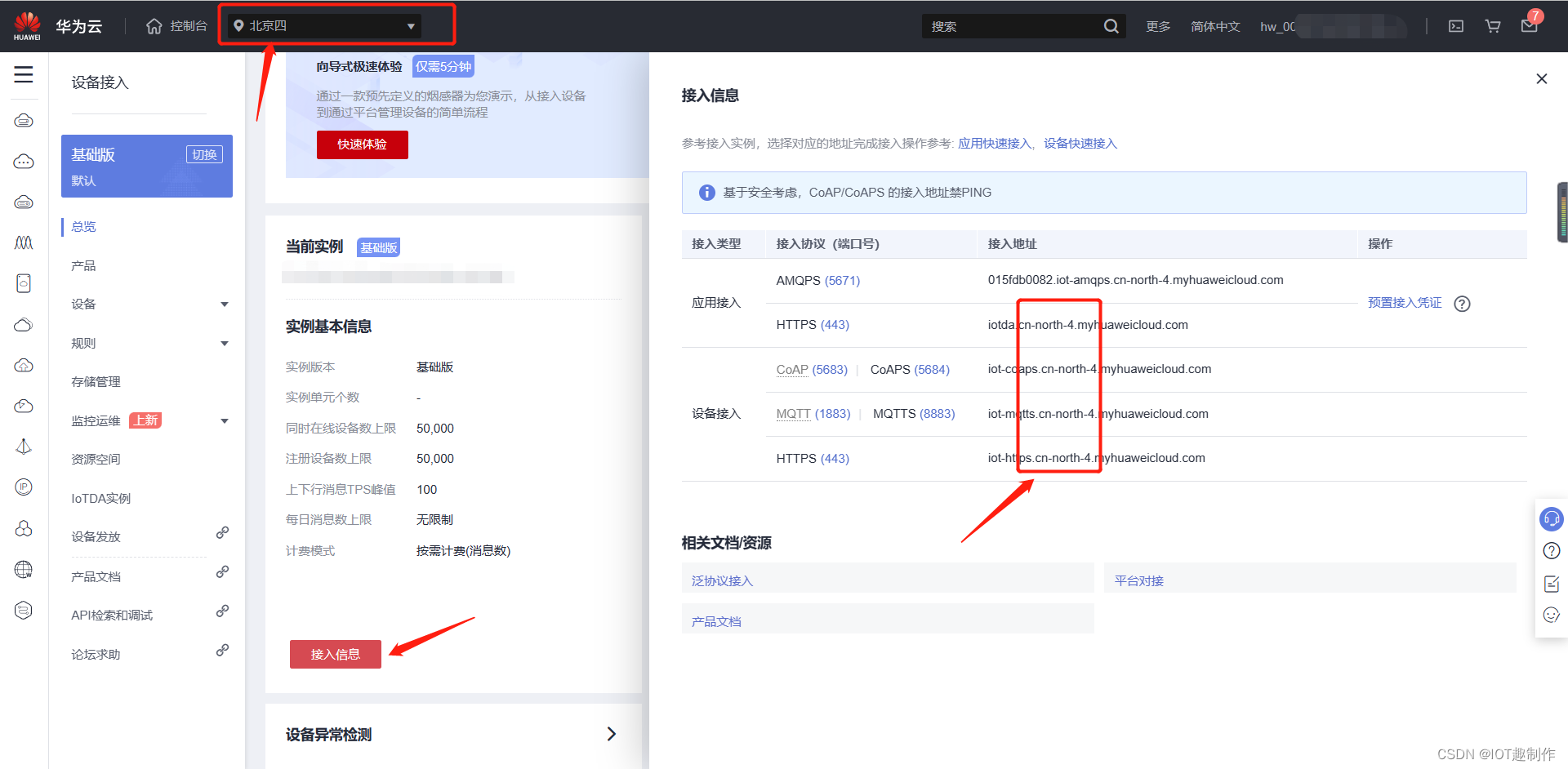
Task: Click the floating help question icon
Action: [x=1552, y=551]
